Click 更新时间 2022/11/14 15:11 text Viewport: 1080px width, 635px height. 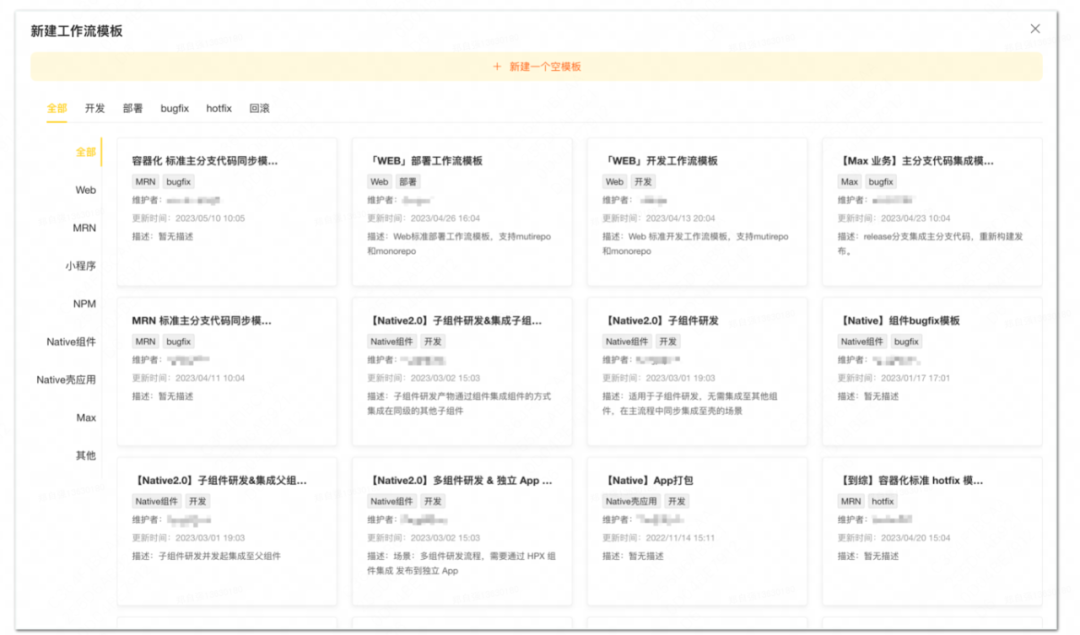(x=658, y=538)
